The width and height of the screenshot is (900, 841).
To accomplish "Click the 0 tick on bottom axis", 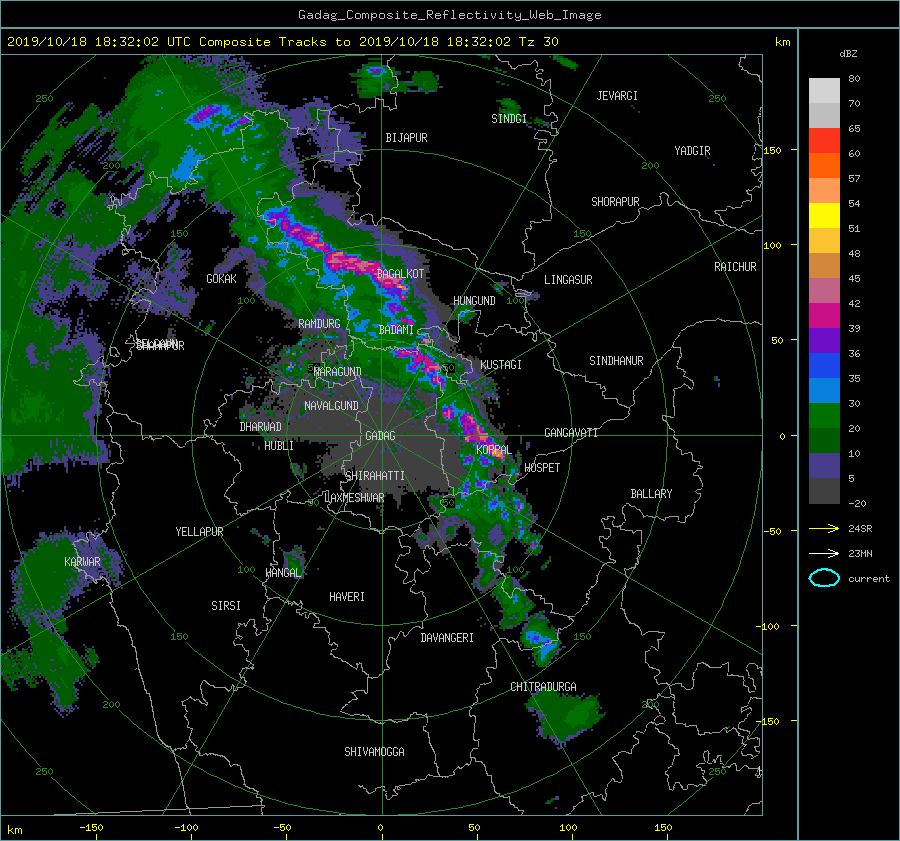I will [380, 828].
